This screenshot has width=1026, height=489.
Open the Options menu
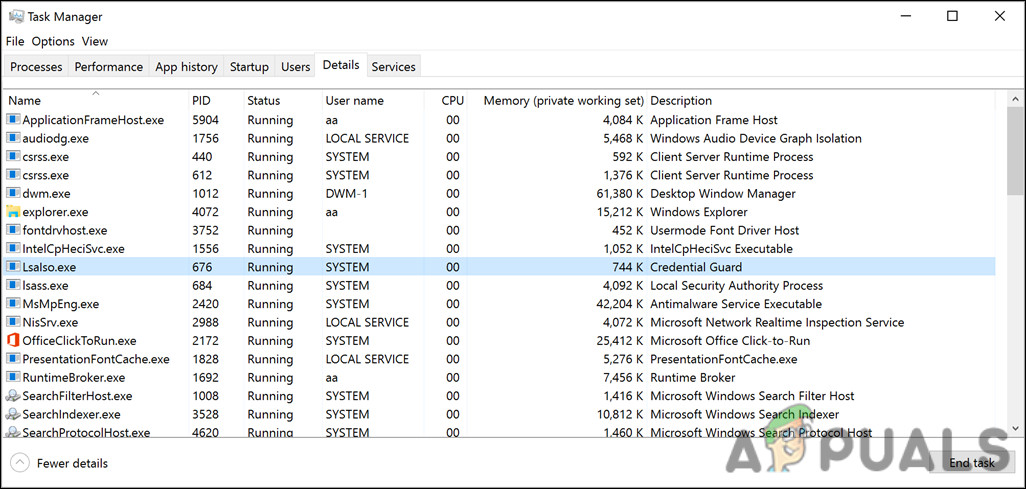coord(53,41)
